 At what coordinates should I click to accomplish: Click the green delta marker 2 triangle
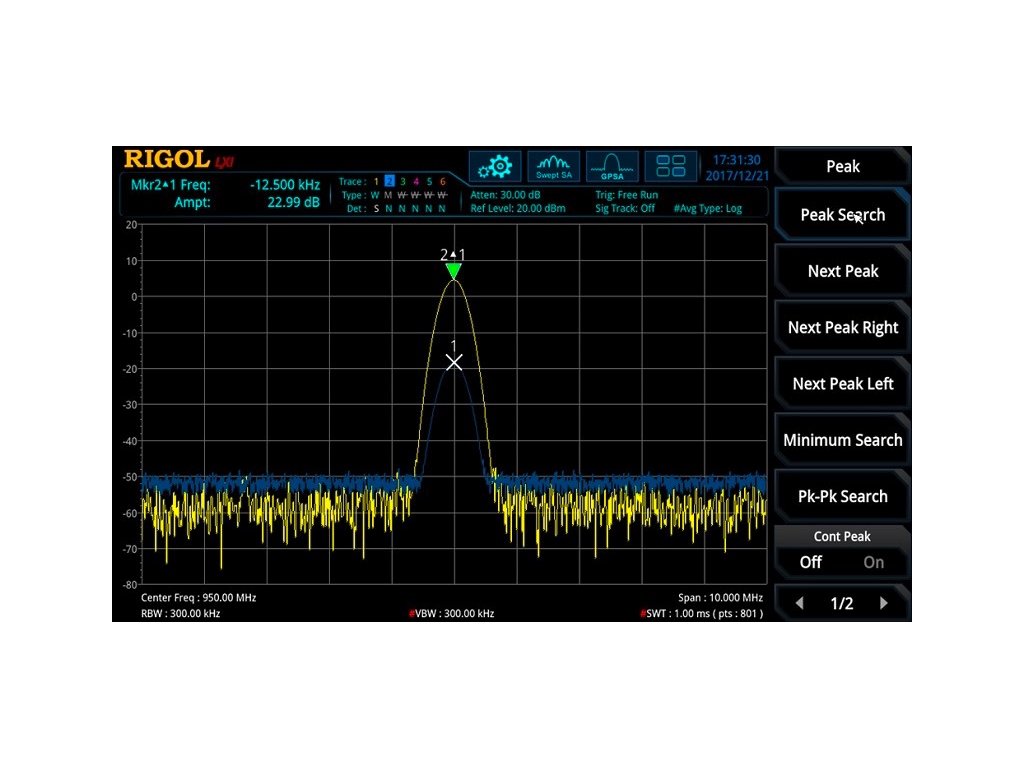[454, 271]
